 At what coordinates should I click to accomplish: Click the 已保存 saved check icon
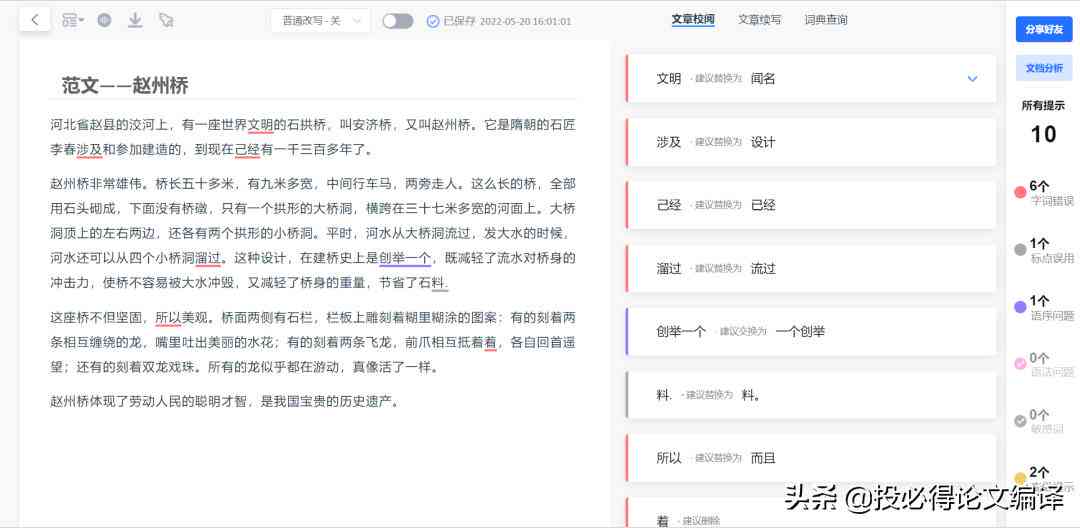433,21
